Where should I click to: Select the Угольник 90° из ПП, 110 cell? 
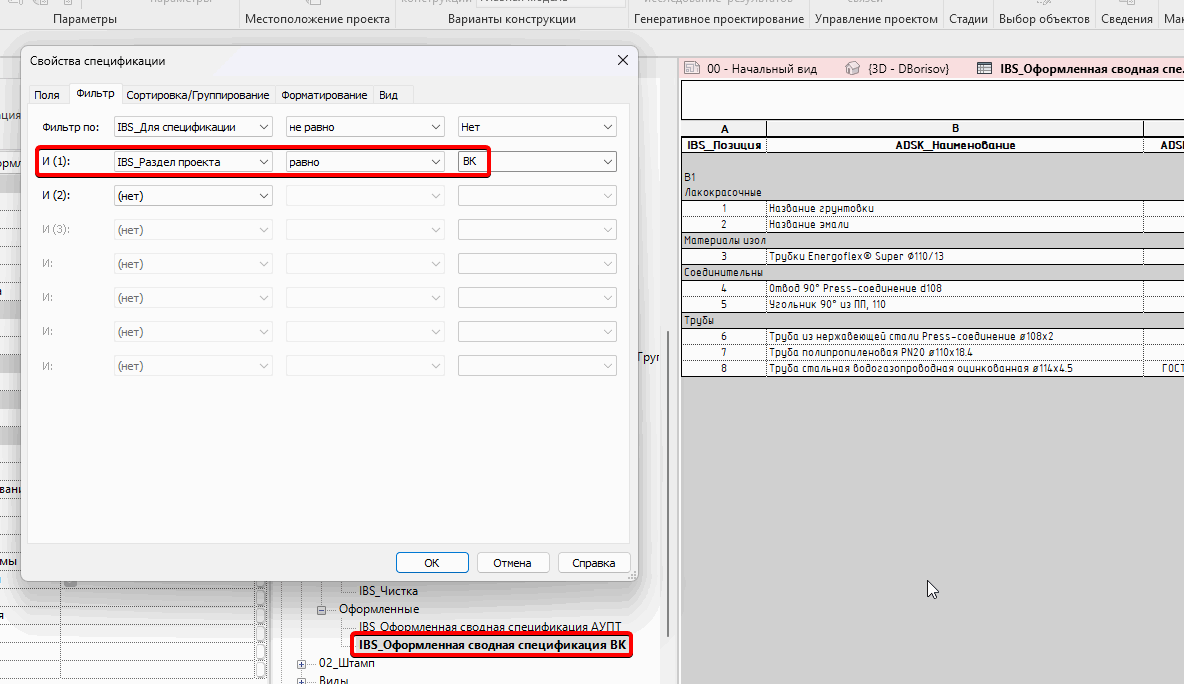coord(955,304)
